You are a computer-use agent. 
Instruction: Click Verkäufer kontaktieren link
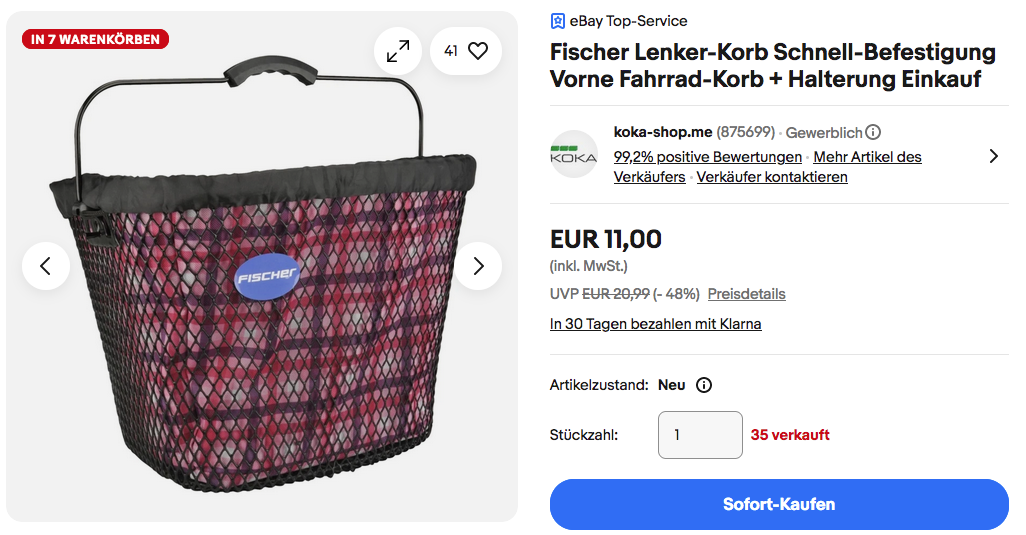[772, 177]
